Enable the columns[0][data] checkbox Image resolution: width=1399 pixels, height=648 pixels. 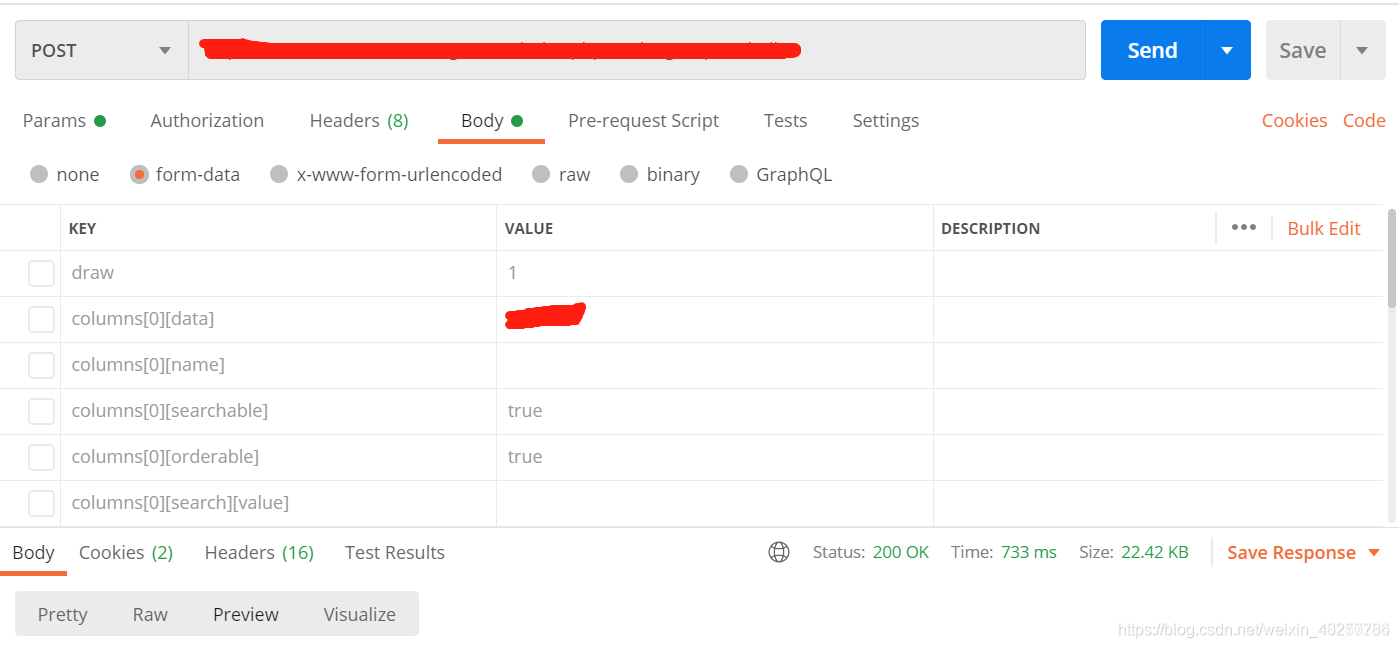click(x=41, y=319)
